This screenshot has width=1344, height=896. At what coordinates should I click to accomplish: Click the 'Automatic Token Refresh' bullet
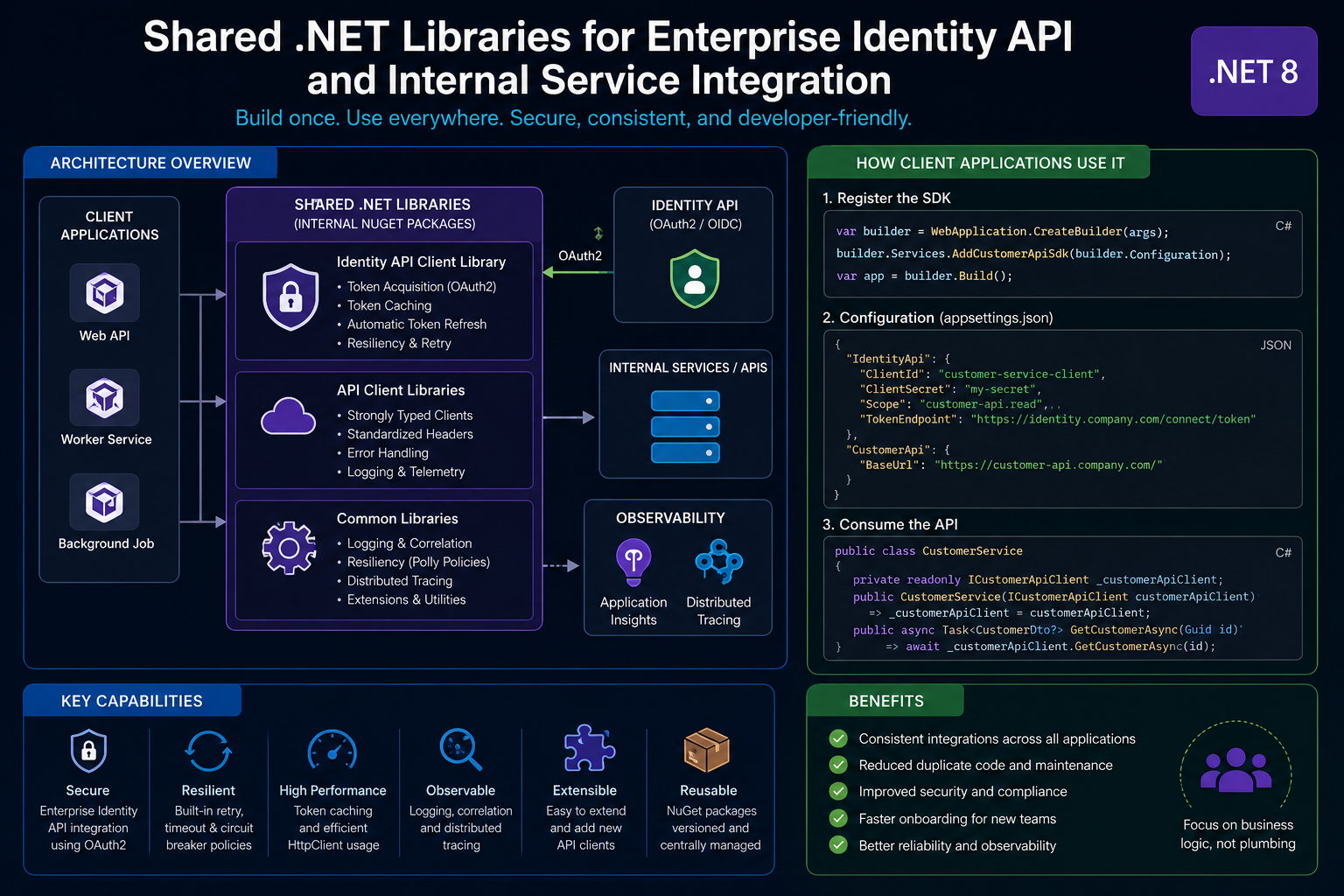[416, 324]
